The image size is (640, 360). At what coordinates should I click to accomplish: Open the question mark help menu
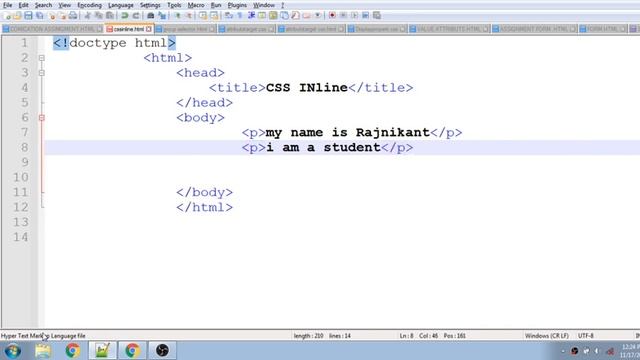tap(282, 5)
